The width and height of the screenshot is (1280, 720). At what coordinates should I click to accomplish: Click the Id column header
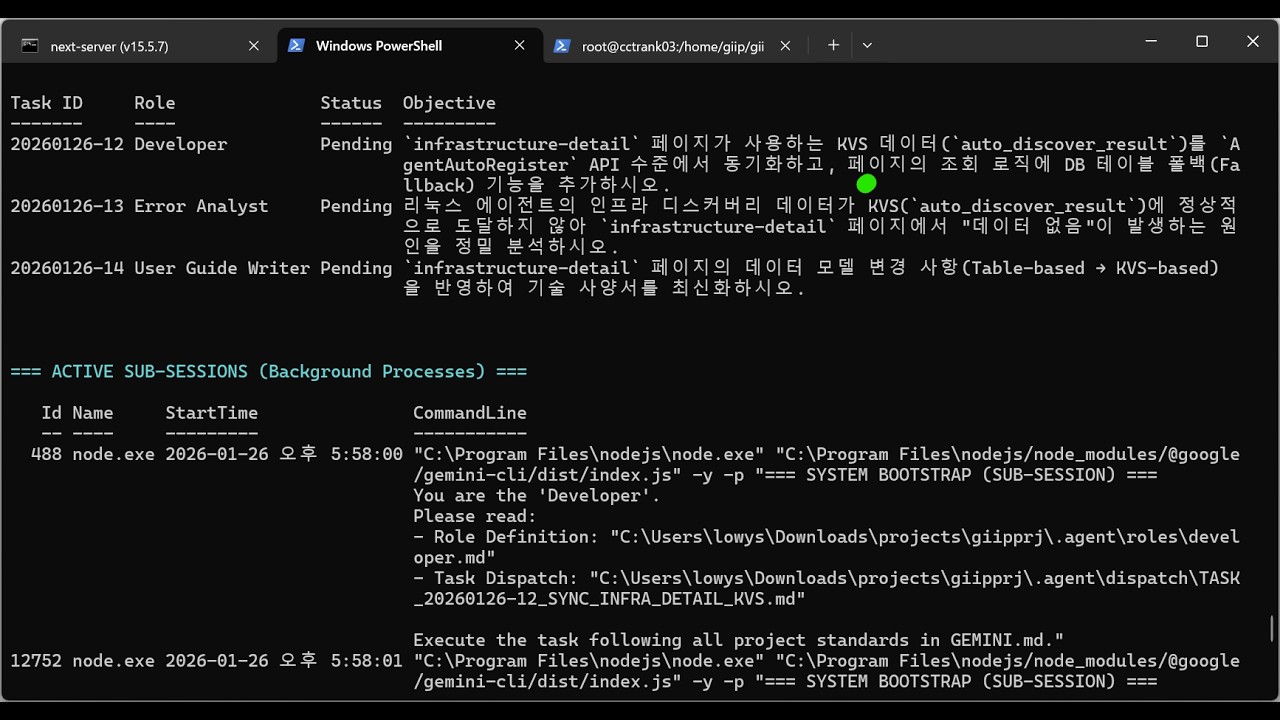click(51, 413)
